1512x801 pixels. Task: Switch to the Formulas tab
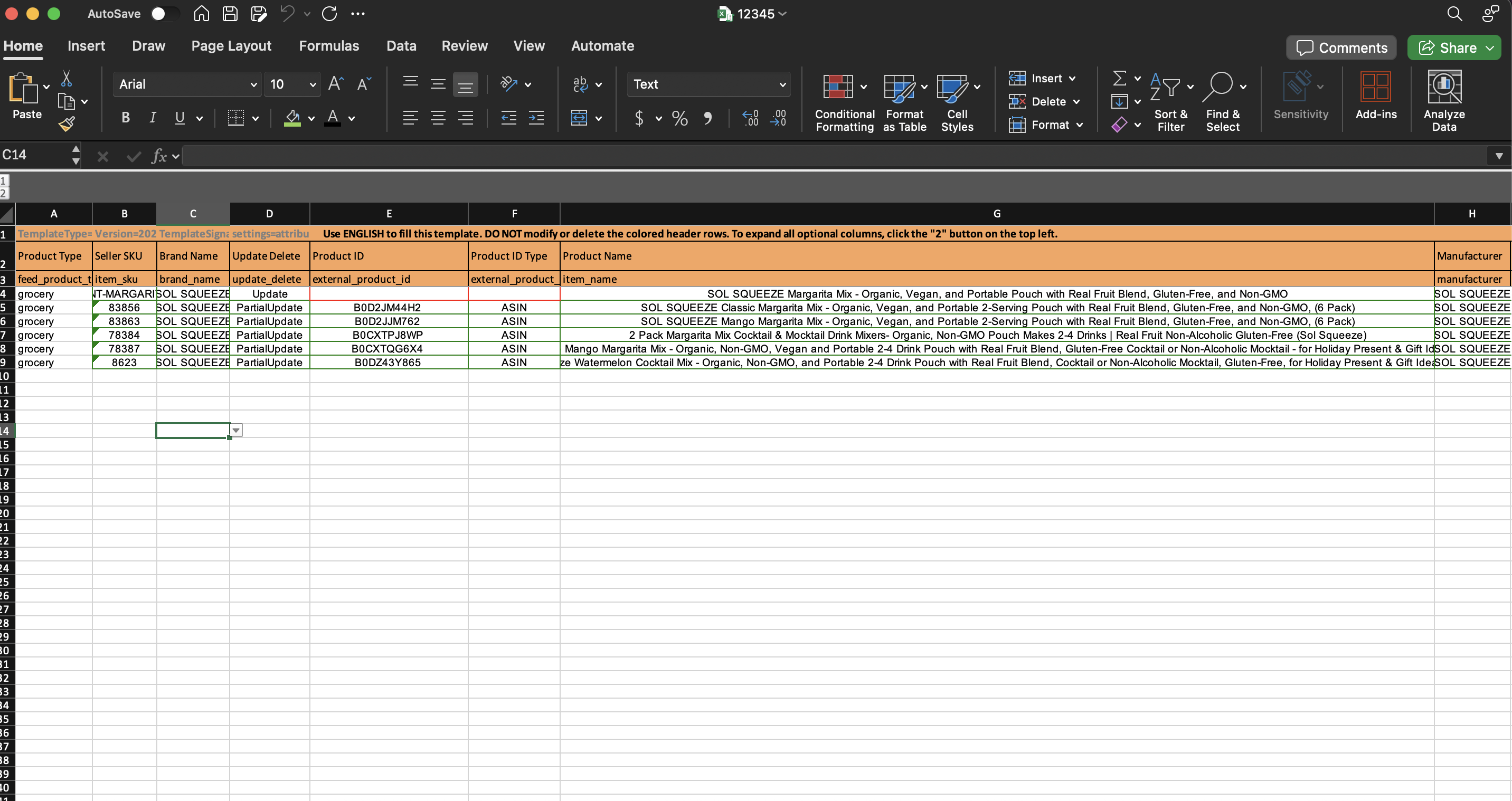[329, 46]
